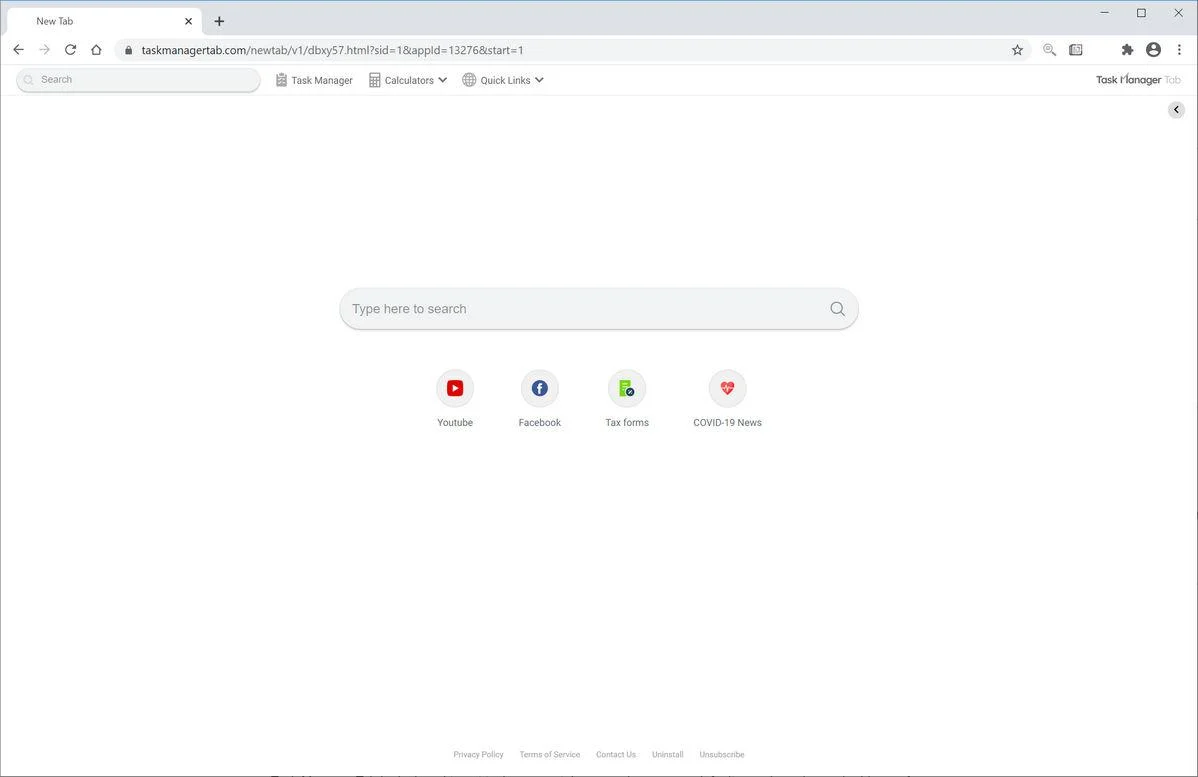This screenshot has width=1198, height=777.
Task: Expand the Quick Links dropdown
Action: coord(503,80)
